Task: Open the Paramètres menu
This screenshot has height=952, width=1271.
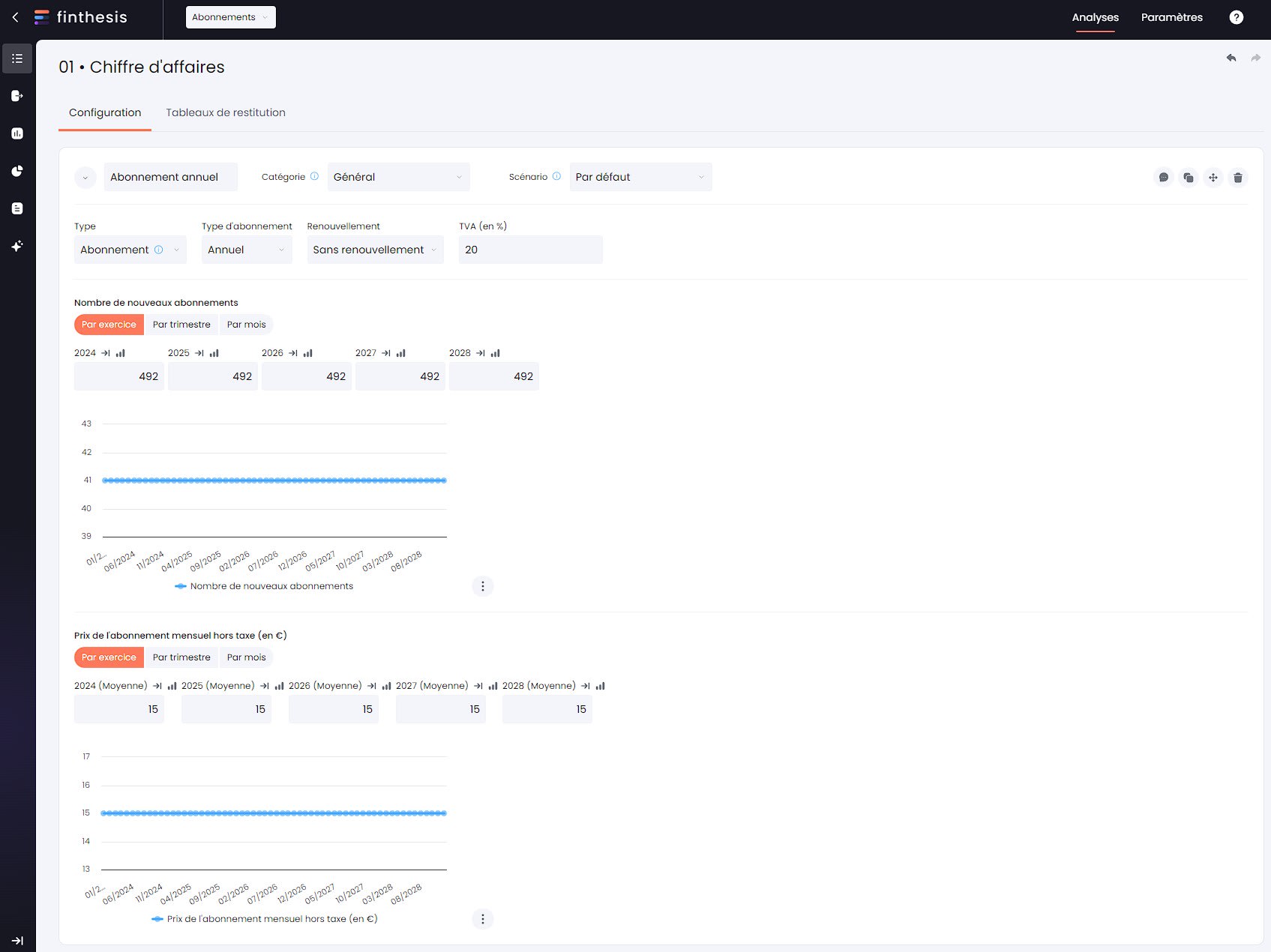Action: 1171,17
